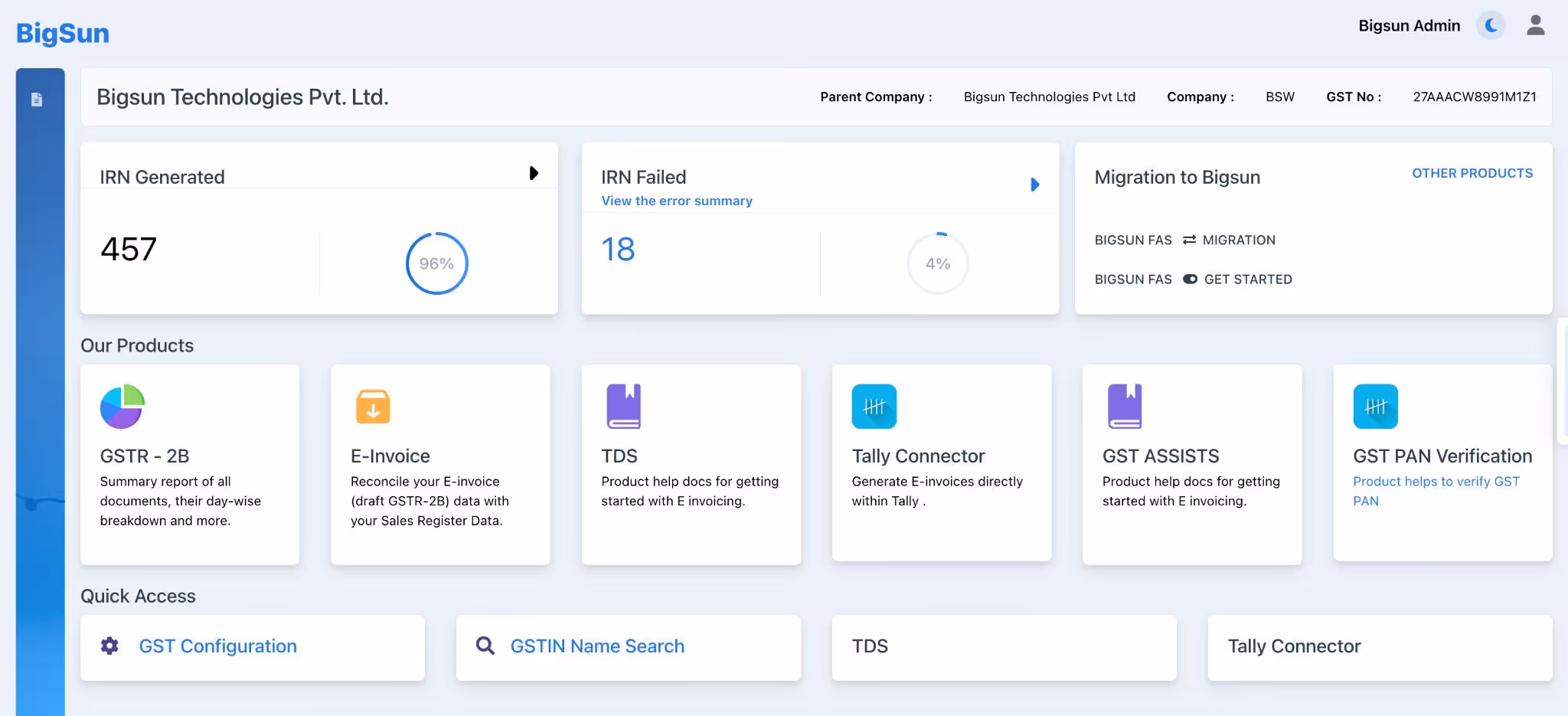Expand the IRN Generated arrow
Image resolution: width=1568 pixels, height=716 pixels.
pos(534,173)
